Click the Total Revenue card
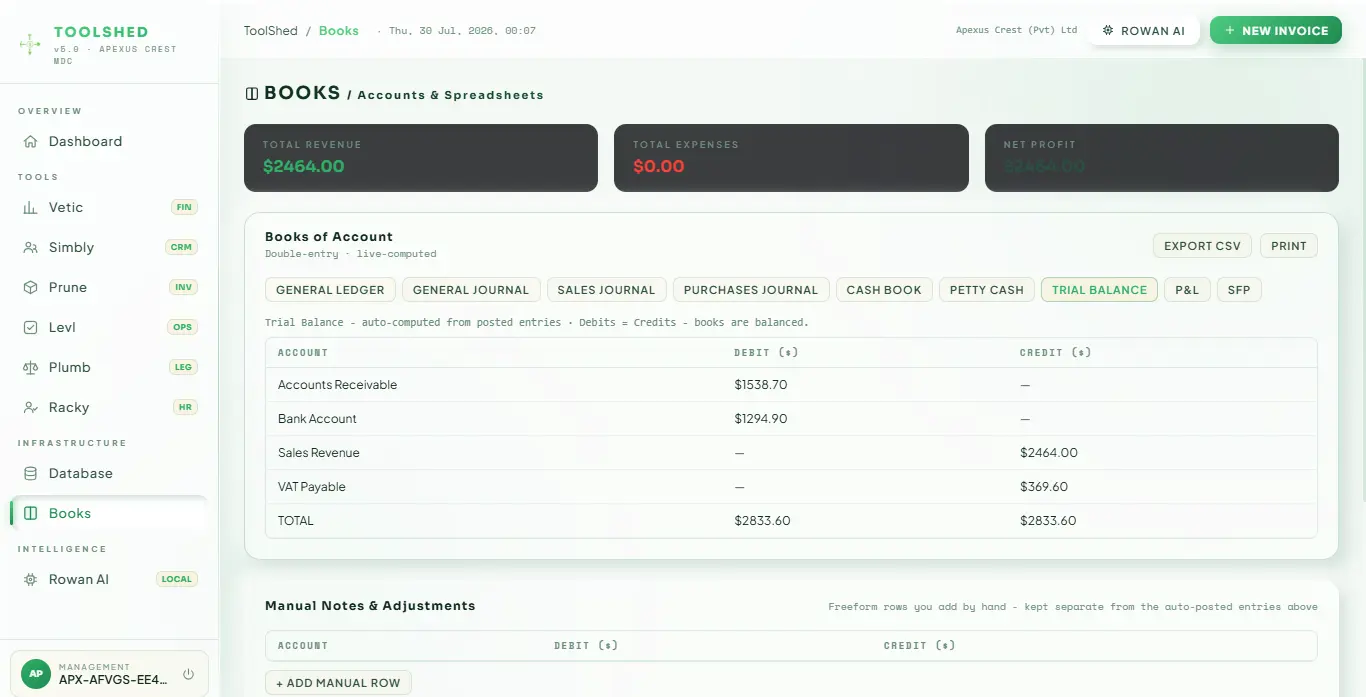 tap(421, 158)
